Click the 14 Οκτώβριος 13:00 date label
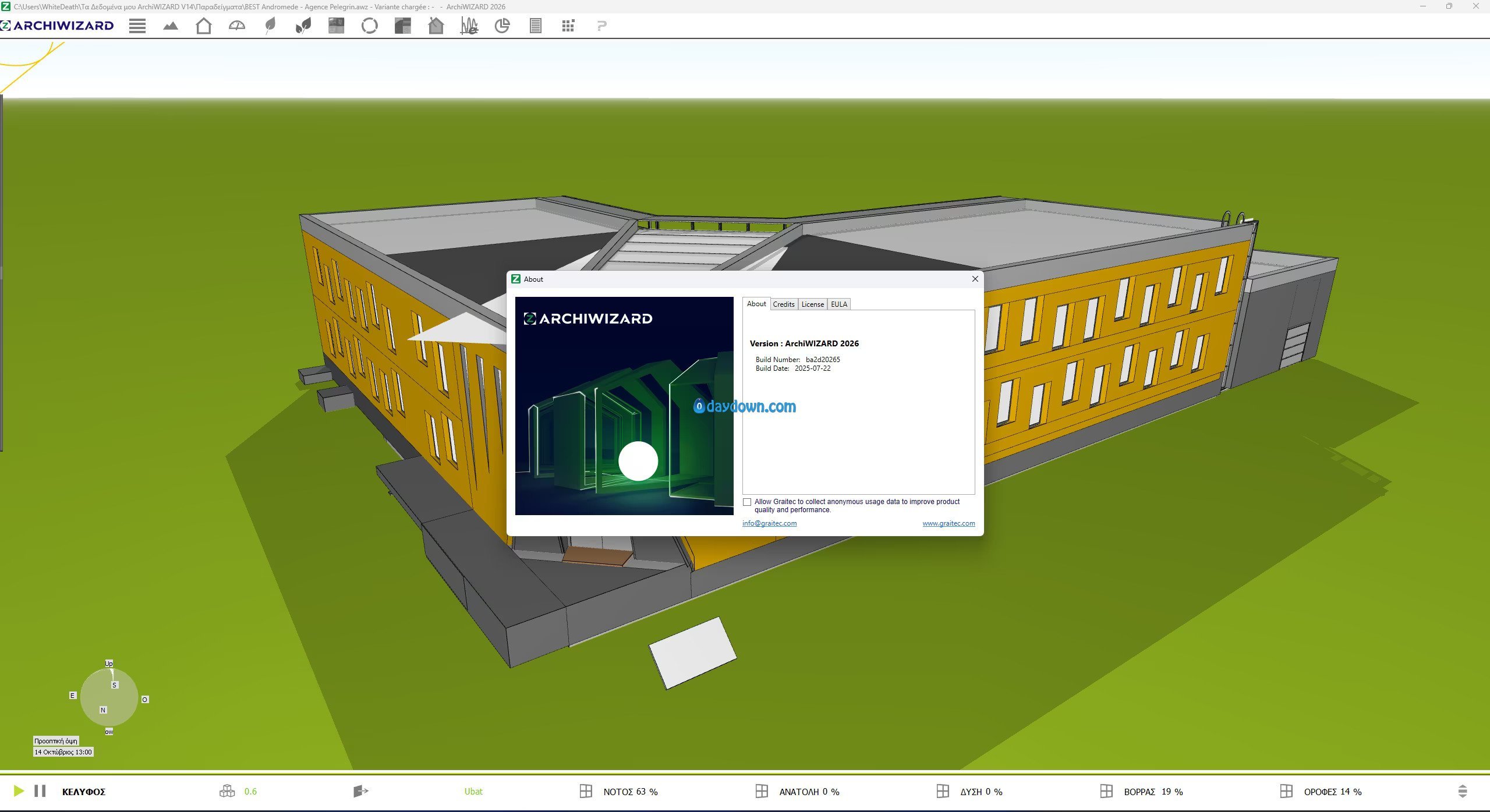The image size is (1490, 812). [63, 752]
